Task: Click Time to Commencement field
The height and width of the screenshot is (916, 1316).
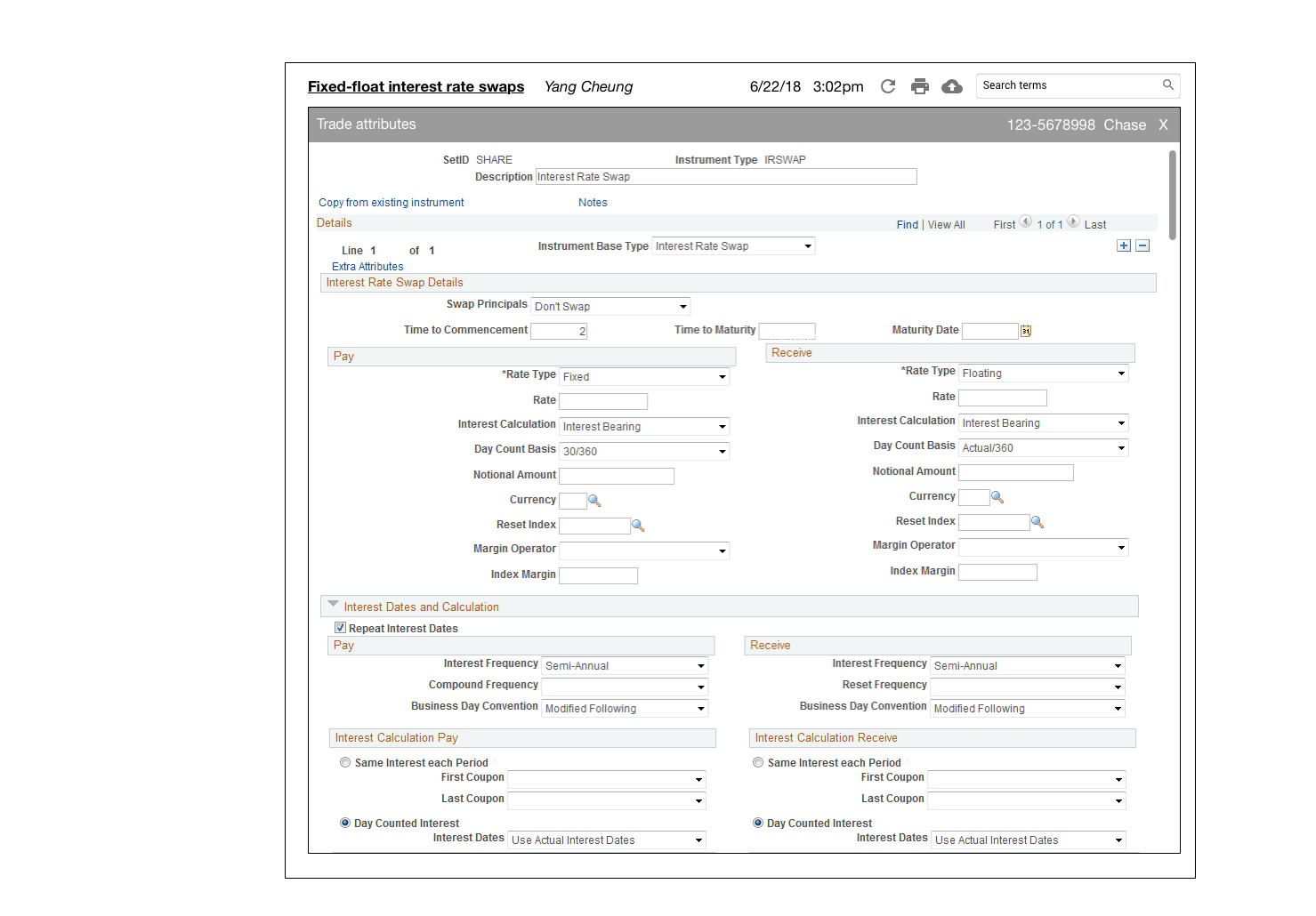Action: (559, 331)
